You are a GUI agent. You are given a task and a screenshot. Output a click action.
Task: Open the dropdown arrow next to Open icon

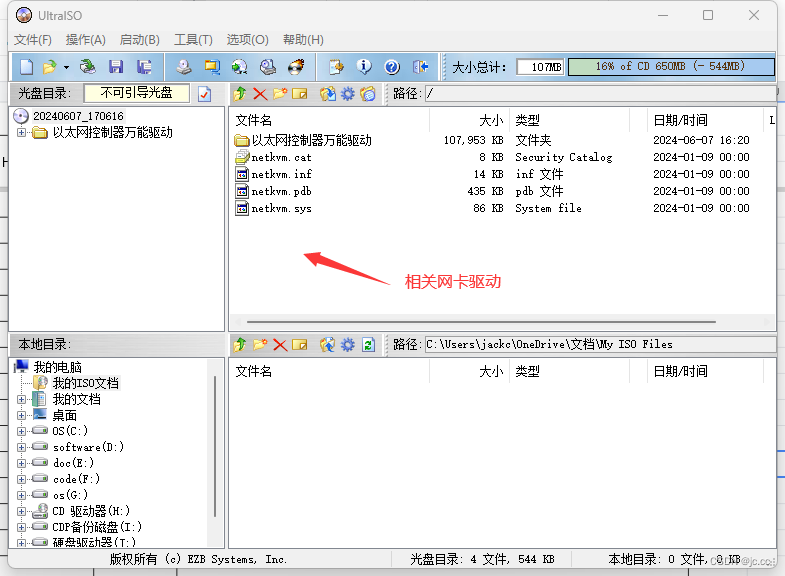point(66,67)
